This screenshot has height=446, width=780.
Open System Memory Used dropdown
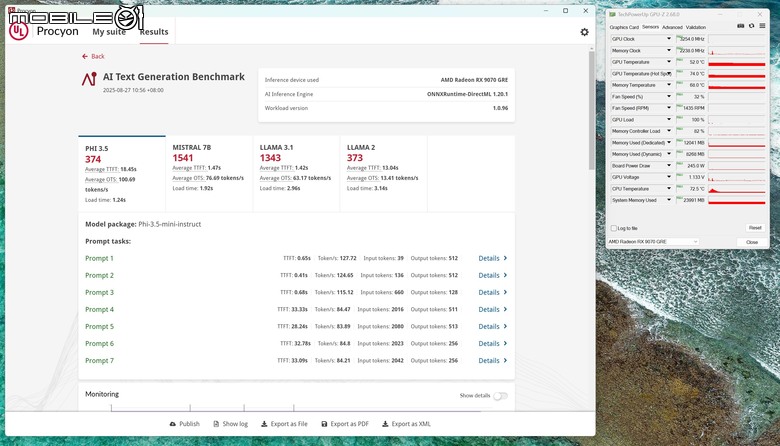669,200
